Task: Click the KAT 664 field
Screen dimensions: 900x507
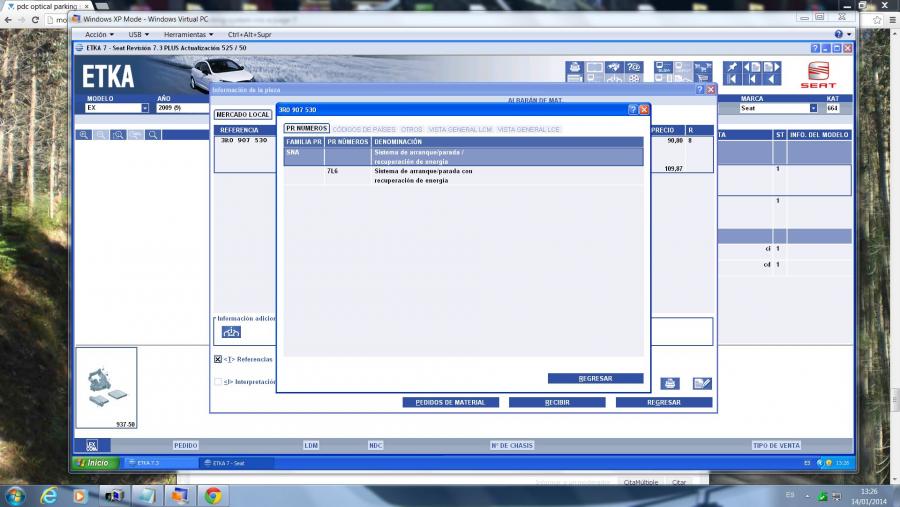Action: (x=832, y=108)
